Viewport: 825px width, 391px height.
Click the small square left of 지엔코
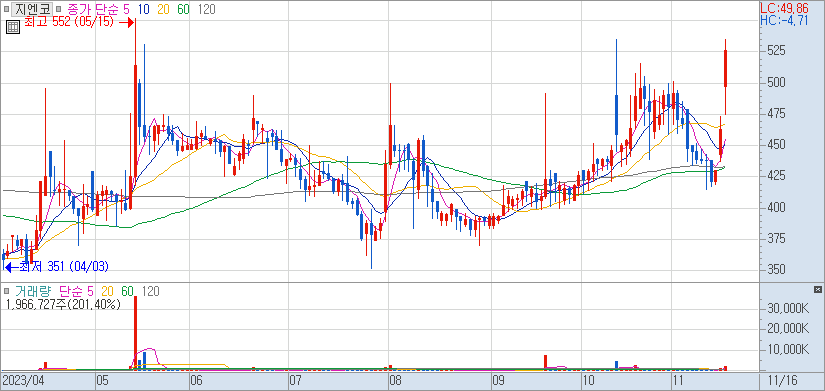[6, 9]
